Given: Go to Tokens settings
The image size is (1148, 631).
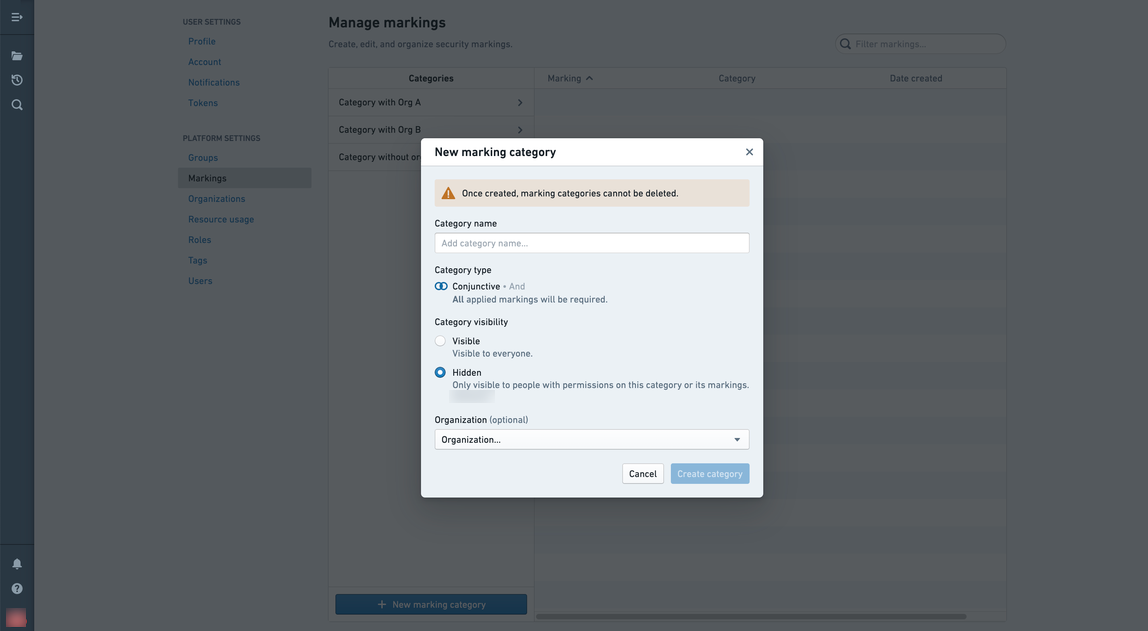Looking at the screenshot, I should pos(203,102).
